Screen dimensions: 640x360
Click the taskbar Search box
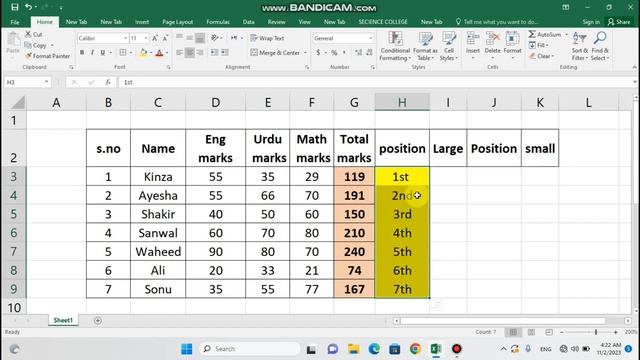250,349
